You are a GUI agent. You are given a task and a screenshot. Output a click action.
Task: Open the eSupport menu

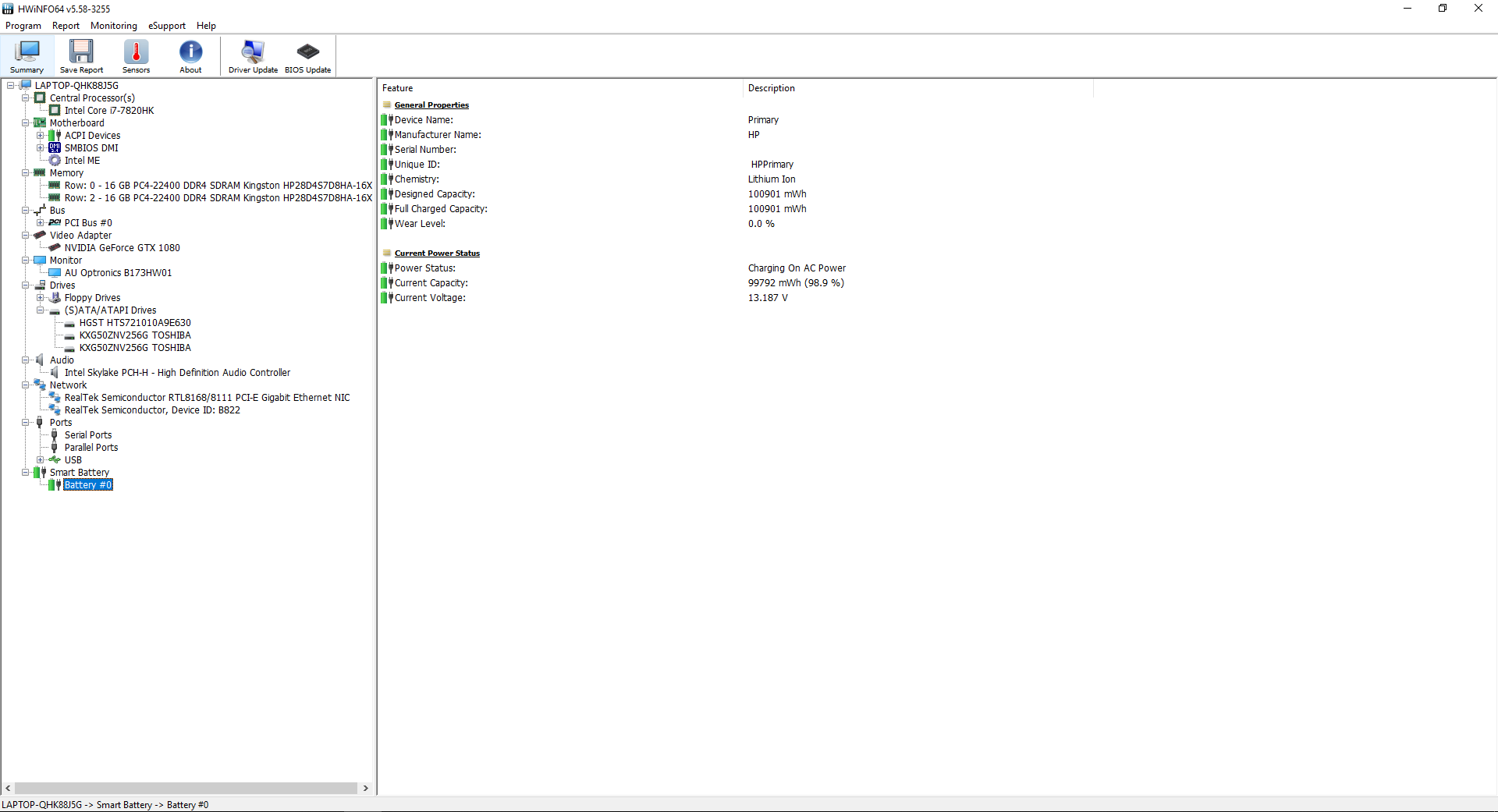click(x=167, y=26)
